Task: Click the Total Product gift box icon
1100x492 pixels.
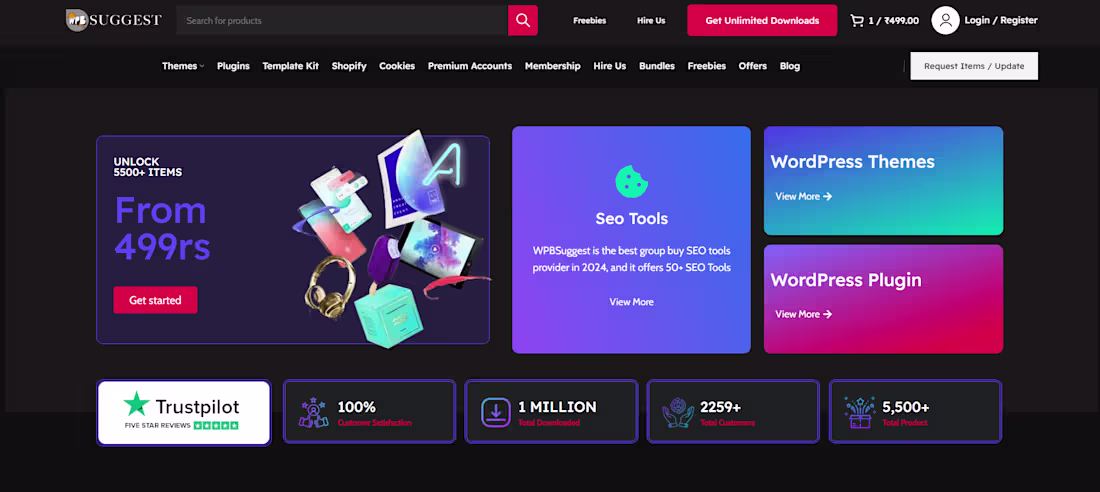Action: [859, 413]
